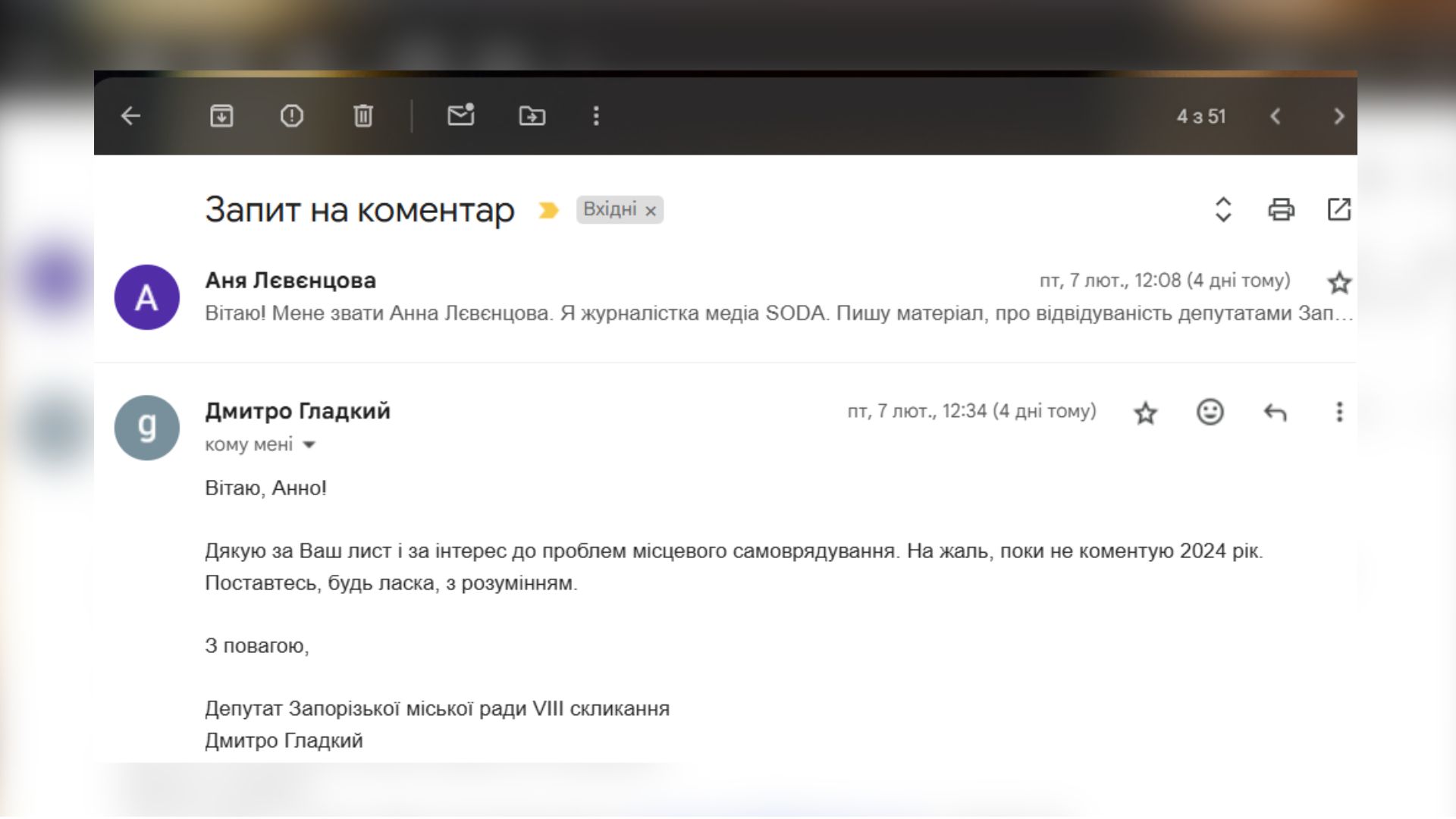Open more options for Гладкий's message

click(x=1339, y=412)
